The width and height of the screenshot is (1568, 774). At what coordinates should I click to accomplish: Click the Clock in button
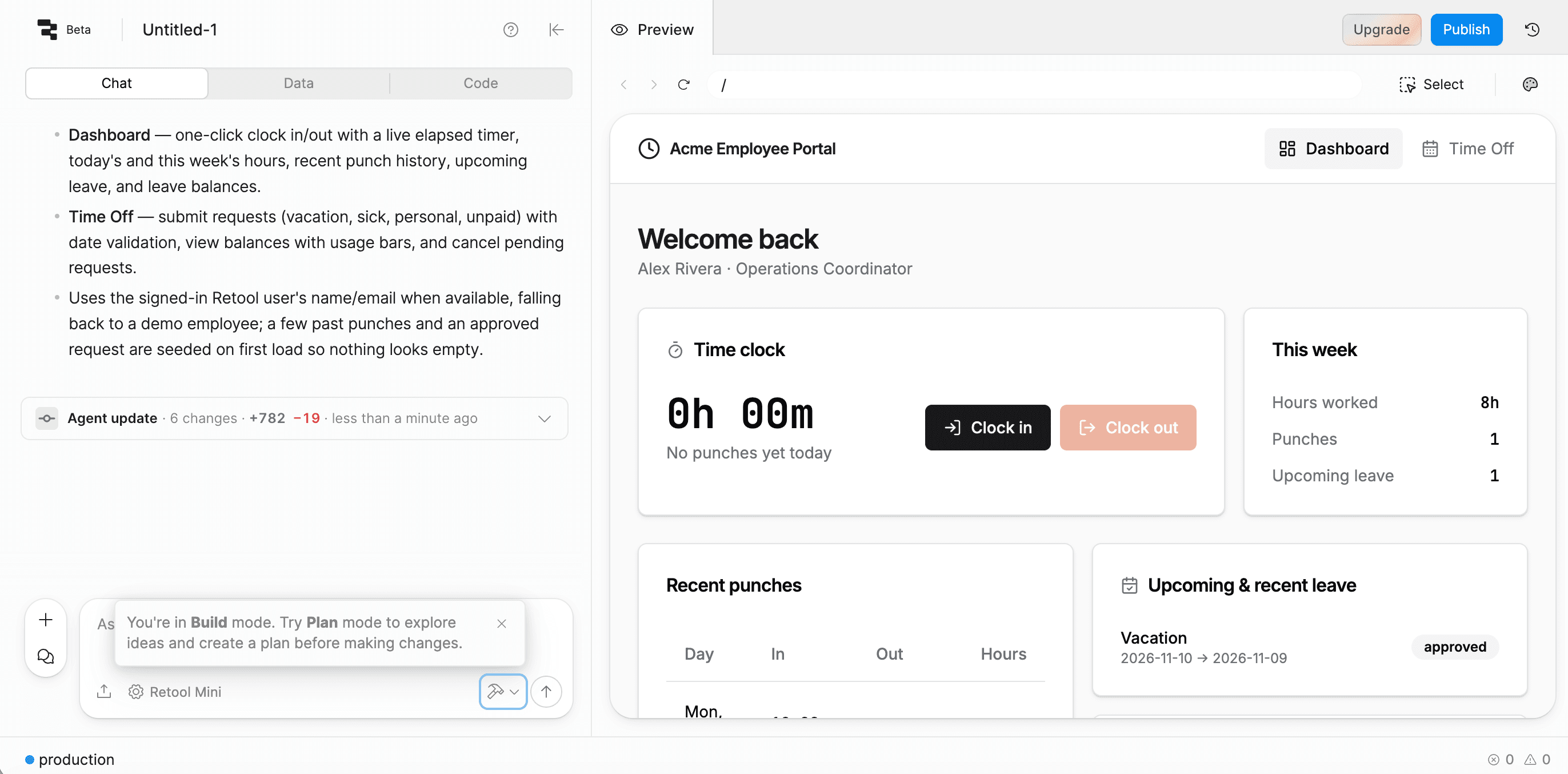pyautogui.click(x=987, y=428)
